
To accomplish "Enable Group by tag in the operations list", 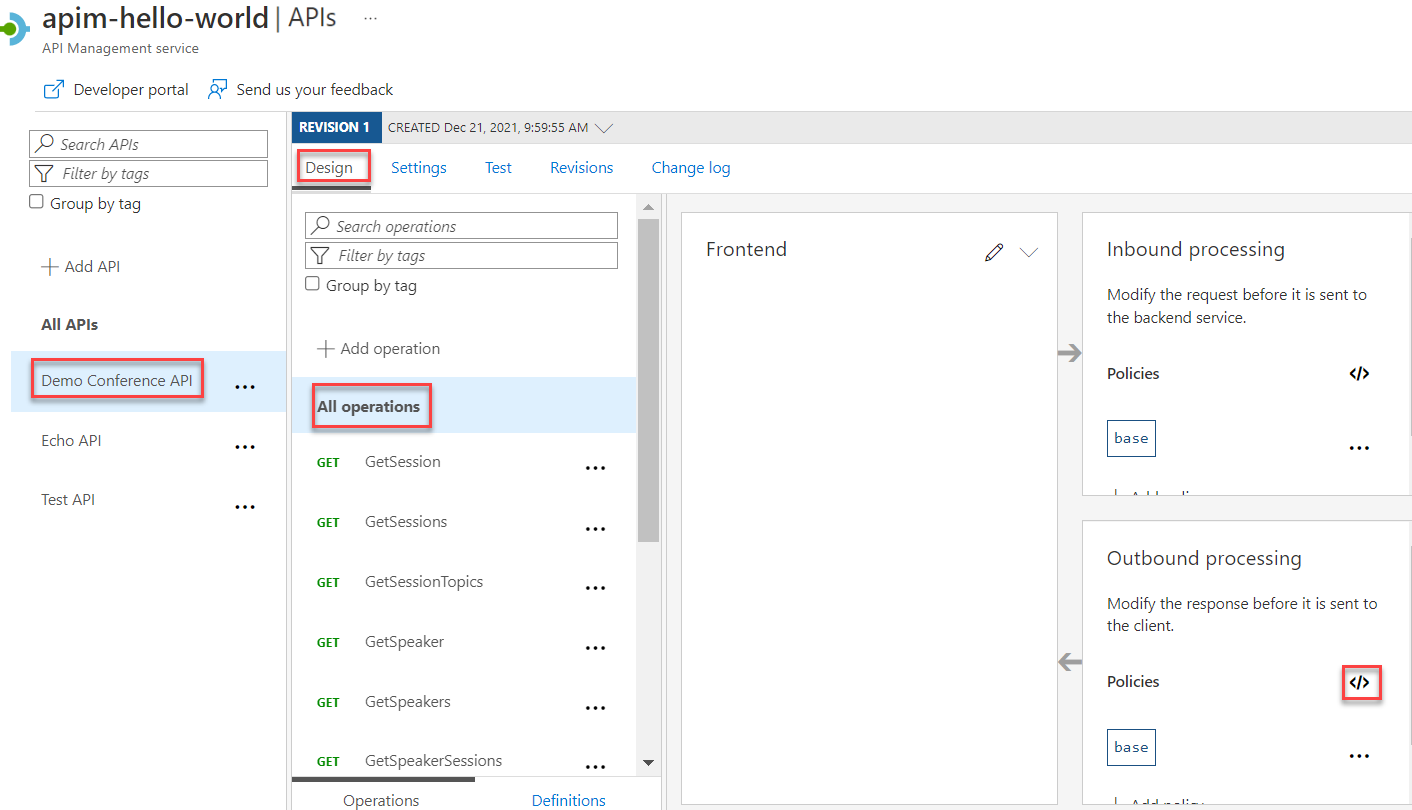I will 313,284.
